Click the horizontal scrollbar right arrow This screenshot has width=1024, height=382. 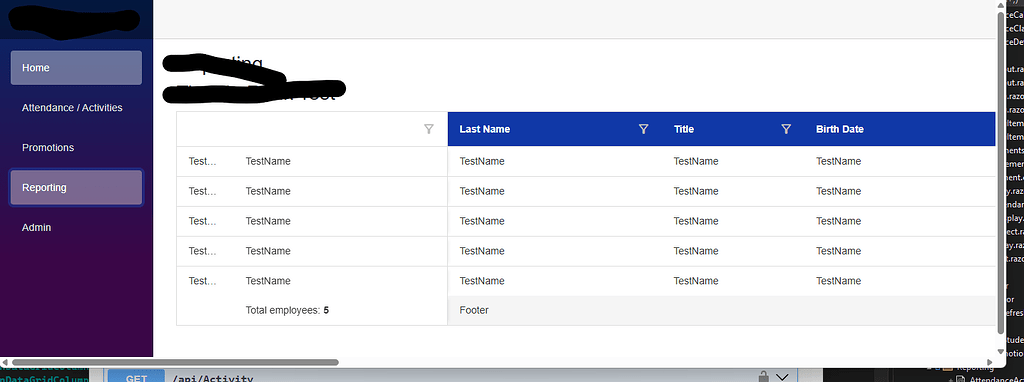pyautogui.click(x=990, y=362)
